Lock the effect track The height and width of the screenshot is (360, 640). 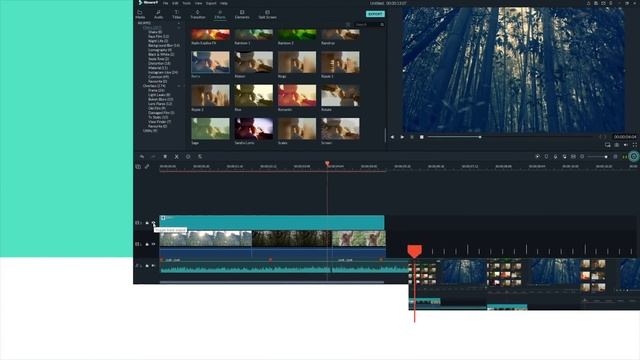147,222
